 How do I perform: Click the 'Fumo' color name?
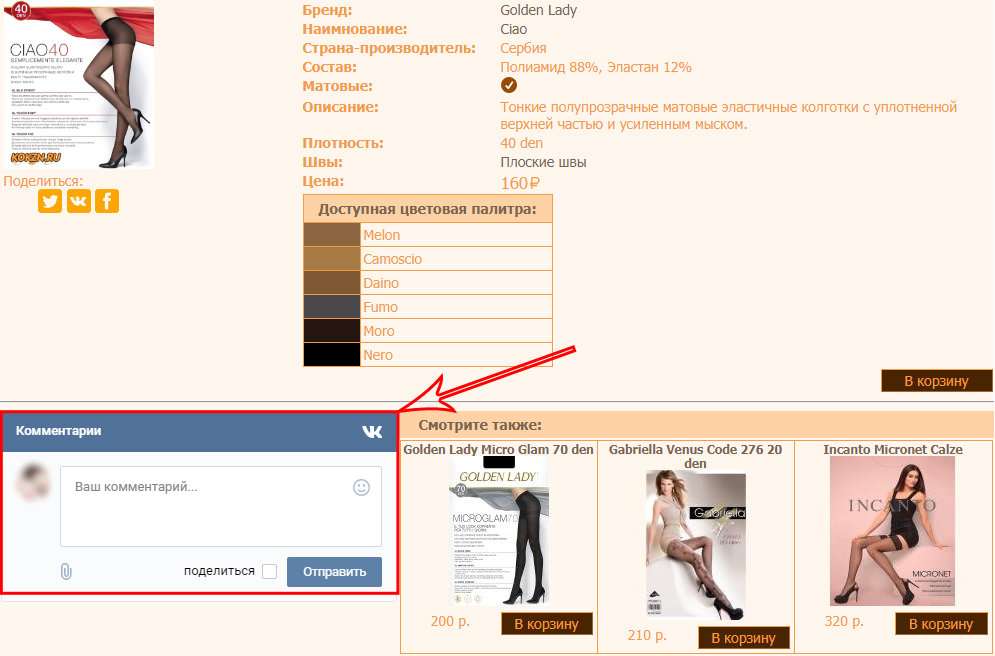point(380,308)
